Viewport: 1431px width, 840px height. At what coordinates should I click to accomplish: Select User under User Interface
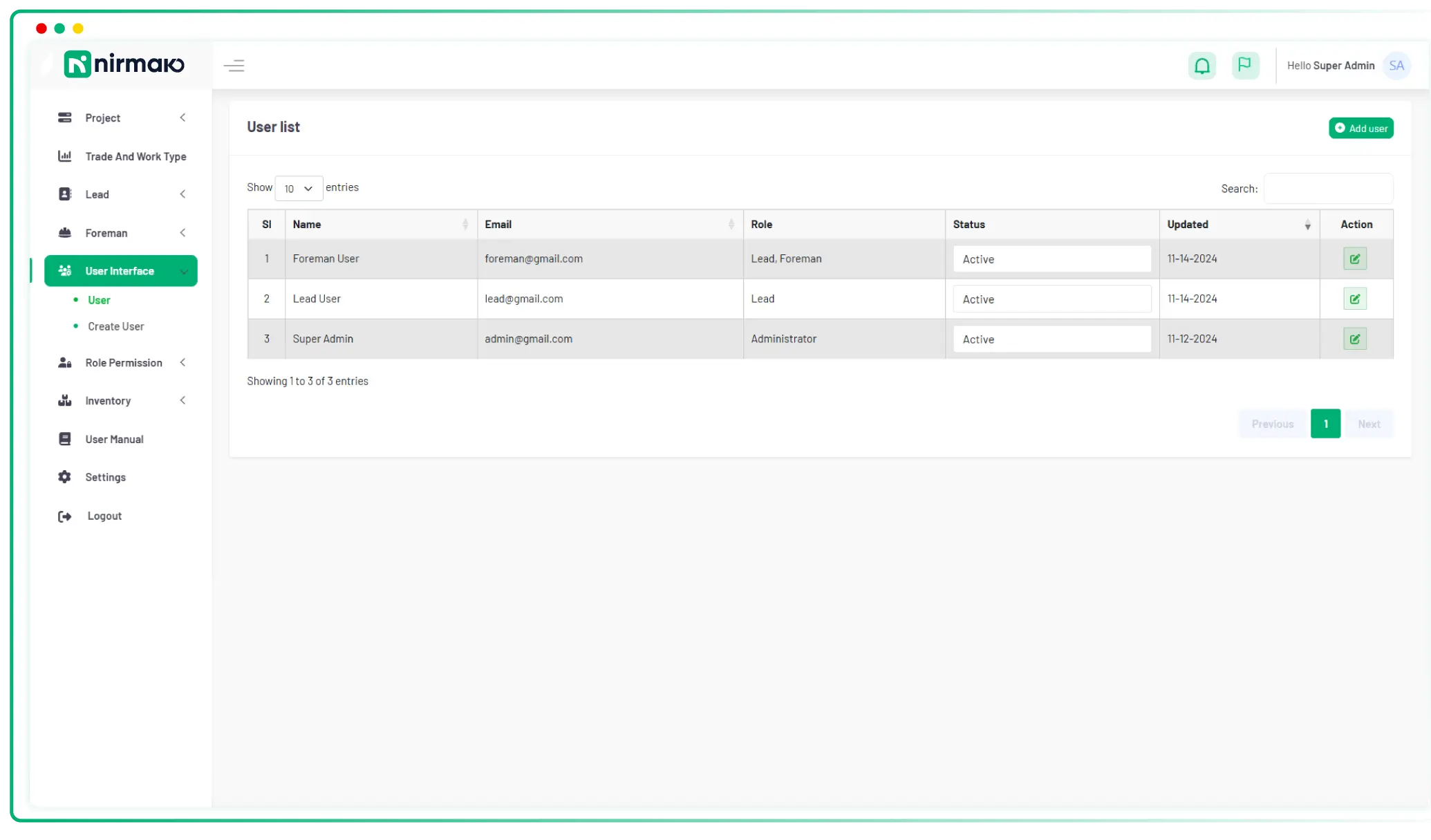(99, 299)
